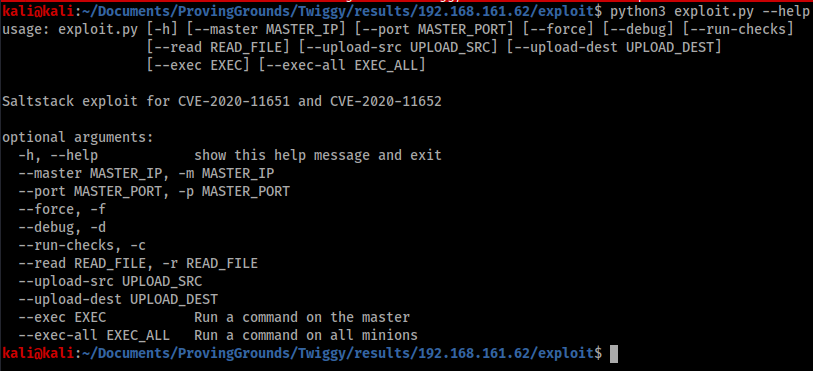The height and width of the screenshot is (371, 813).
Task: Click the '--port MASTER_PORT, -p MASTER_PORT' line
Action: [x=154, y=191]
